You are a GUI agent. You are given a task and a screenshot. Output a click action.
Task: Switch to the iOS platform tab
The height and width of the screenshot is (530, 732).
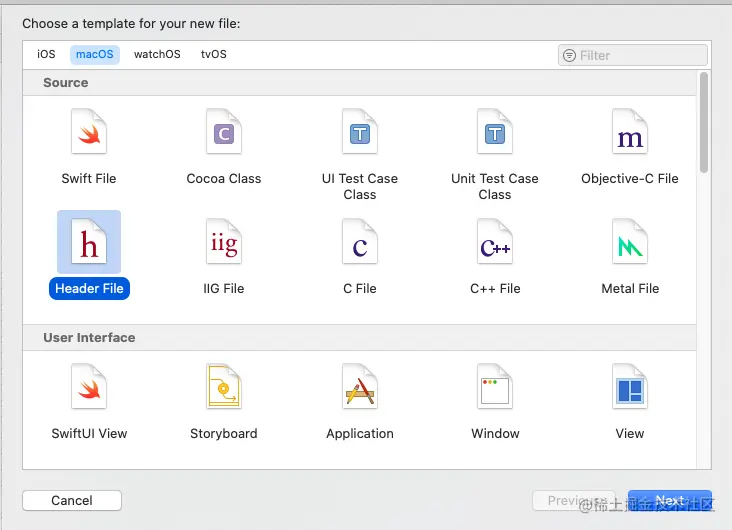point(46,54)
